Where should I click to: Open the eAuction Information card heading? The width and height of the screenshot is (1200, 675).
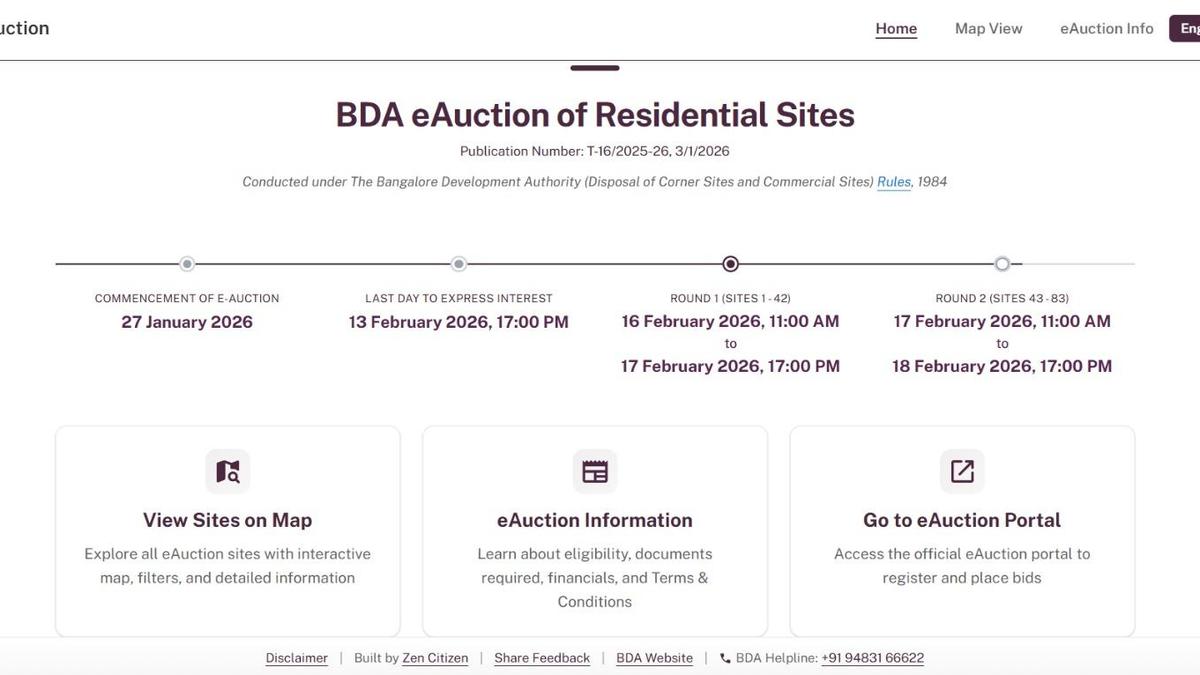coord(595,520)
